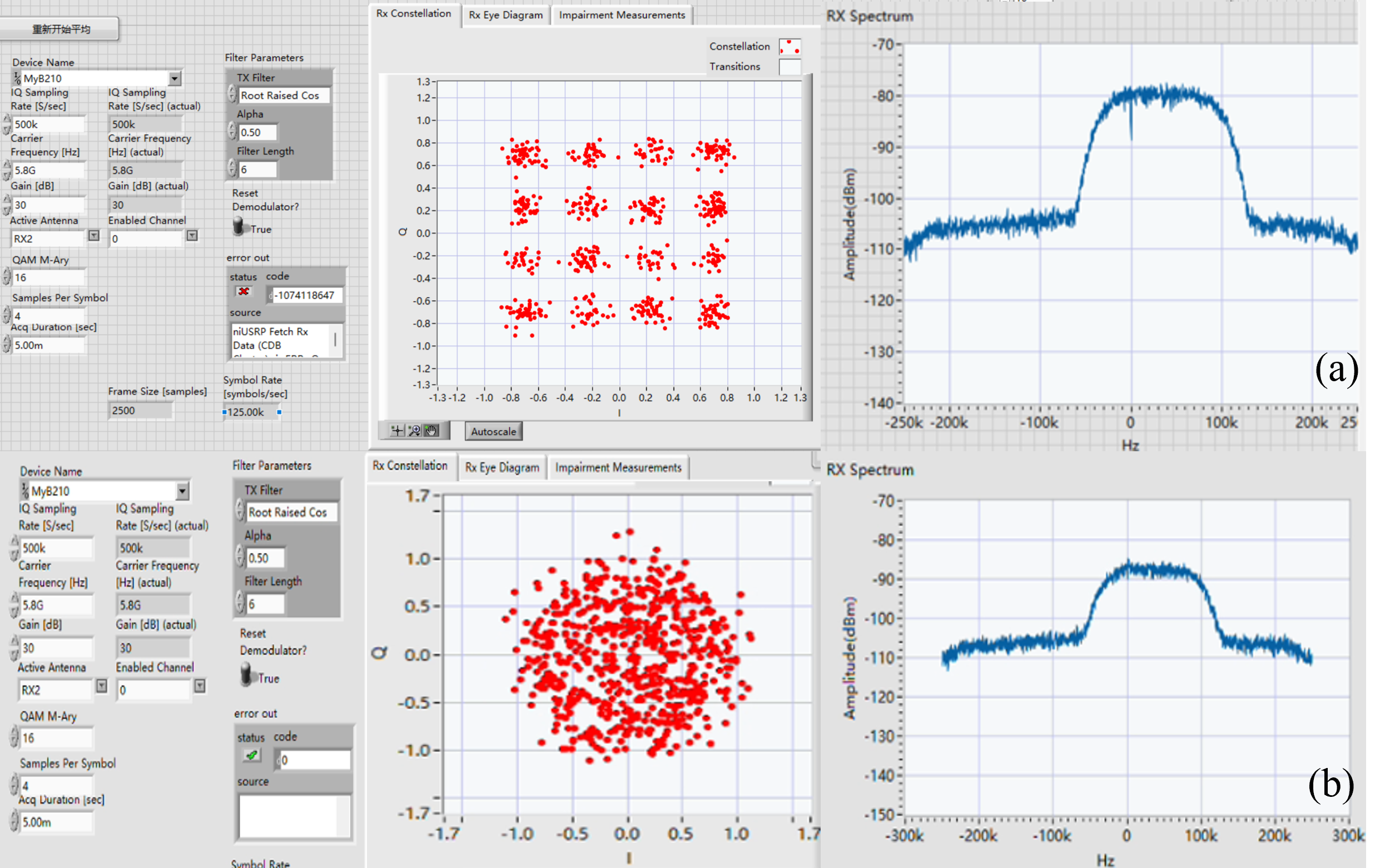The image size is (1385, 868).
Task: Select the crosshair cursor tool in graph palette
Action: coord(397,431)
